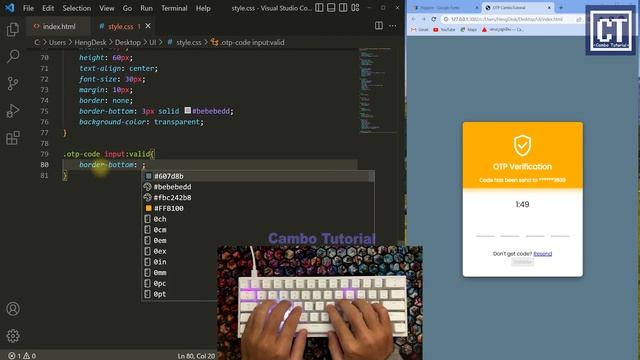Click the #bebebedd color swatch on line 75
This screenshot has width=640, height=360.
pyautogui.click(x=188, y=110)
